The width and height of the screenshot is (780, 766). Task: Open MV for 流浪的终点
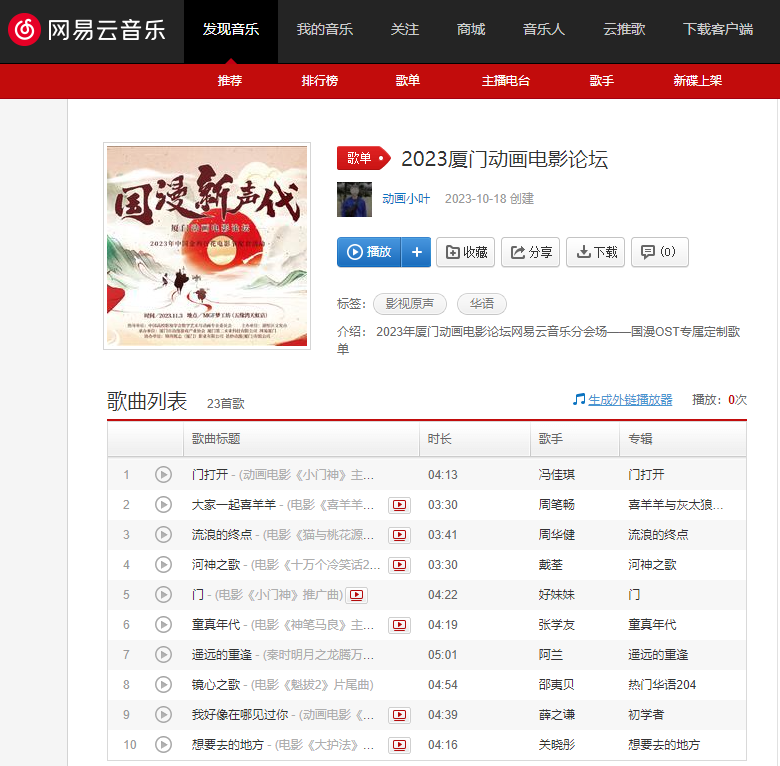coord(399,535)
